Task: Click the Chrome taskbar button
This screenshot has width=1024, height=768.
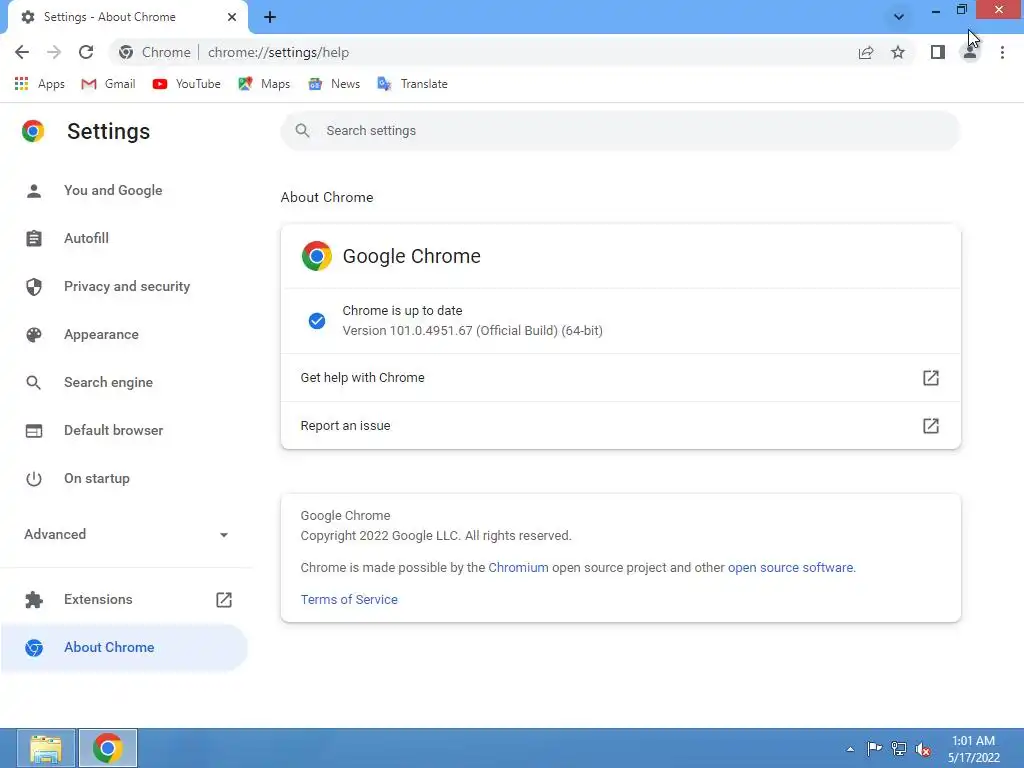Action: [108, 748]
